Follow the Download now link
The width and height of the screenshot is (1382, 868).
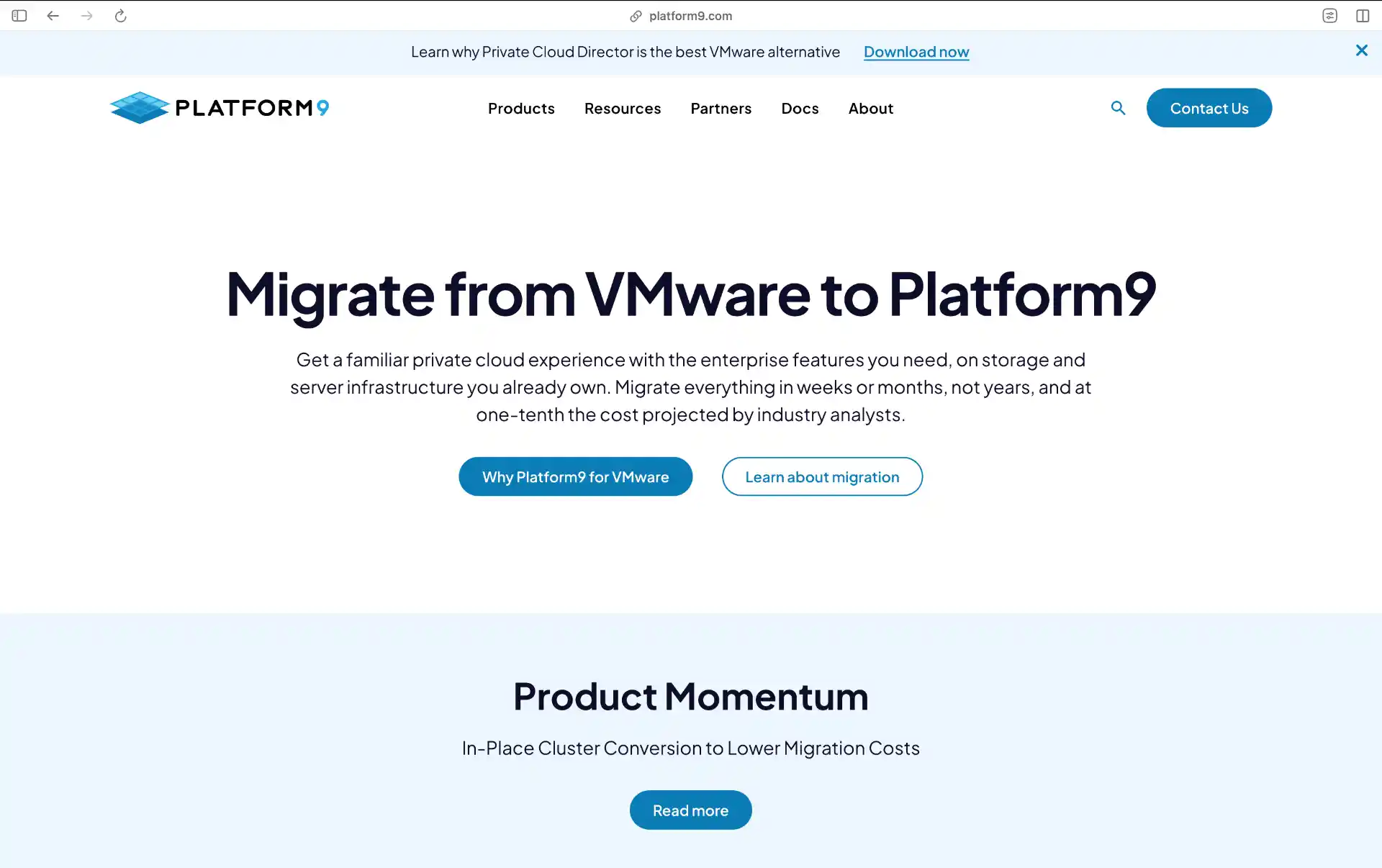[x=916, y=52]
